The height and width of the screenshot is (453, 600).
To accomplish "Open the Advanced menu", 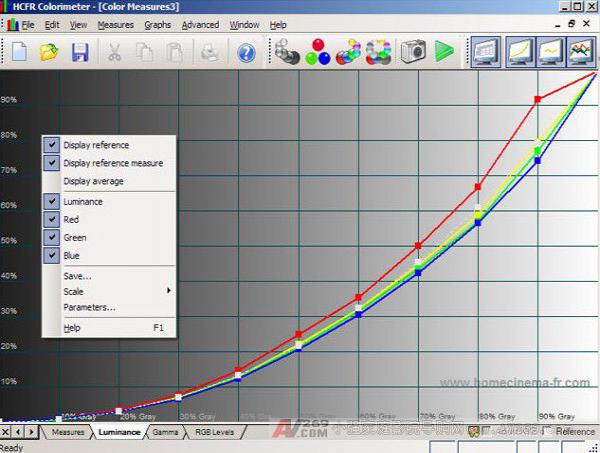I will coord(200,24).
